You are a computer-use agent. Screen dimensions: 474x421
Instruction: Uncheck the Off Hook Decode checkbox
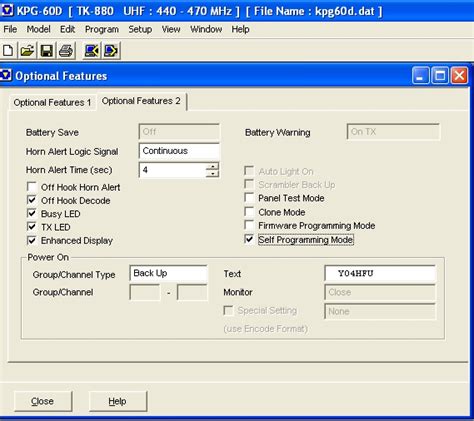tap(32, 200)
